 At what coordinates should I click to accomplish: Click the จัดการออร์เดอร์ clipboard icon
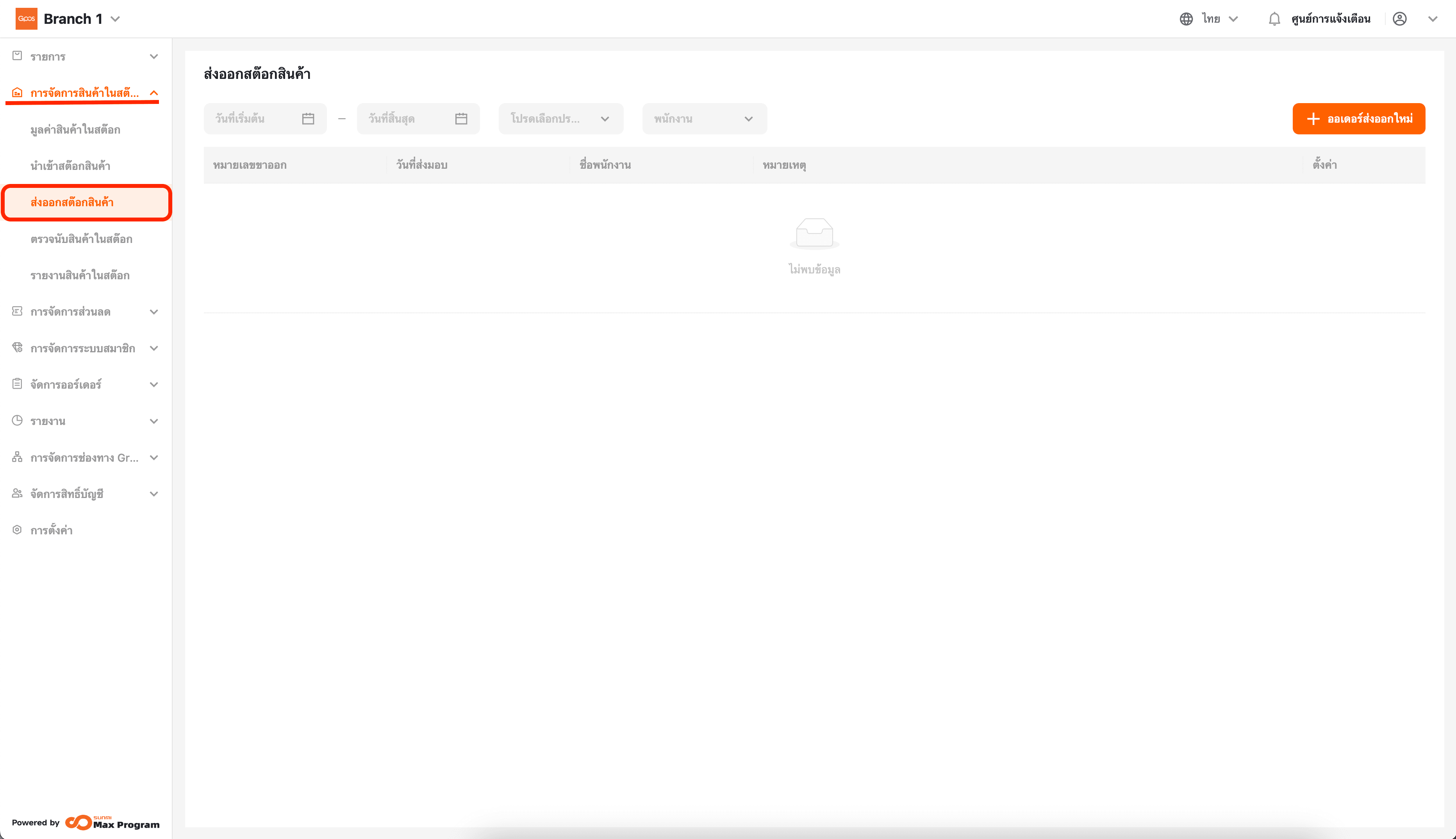point(17,384)
